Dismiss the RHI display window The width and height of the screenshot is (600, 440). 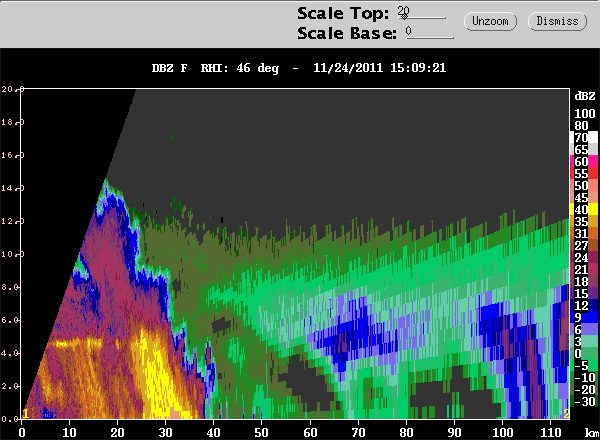click(557, 21)
